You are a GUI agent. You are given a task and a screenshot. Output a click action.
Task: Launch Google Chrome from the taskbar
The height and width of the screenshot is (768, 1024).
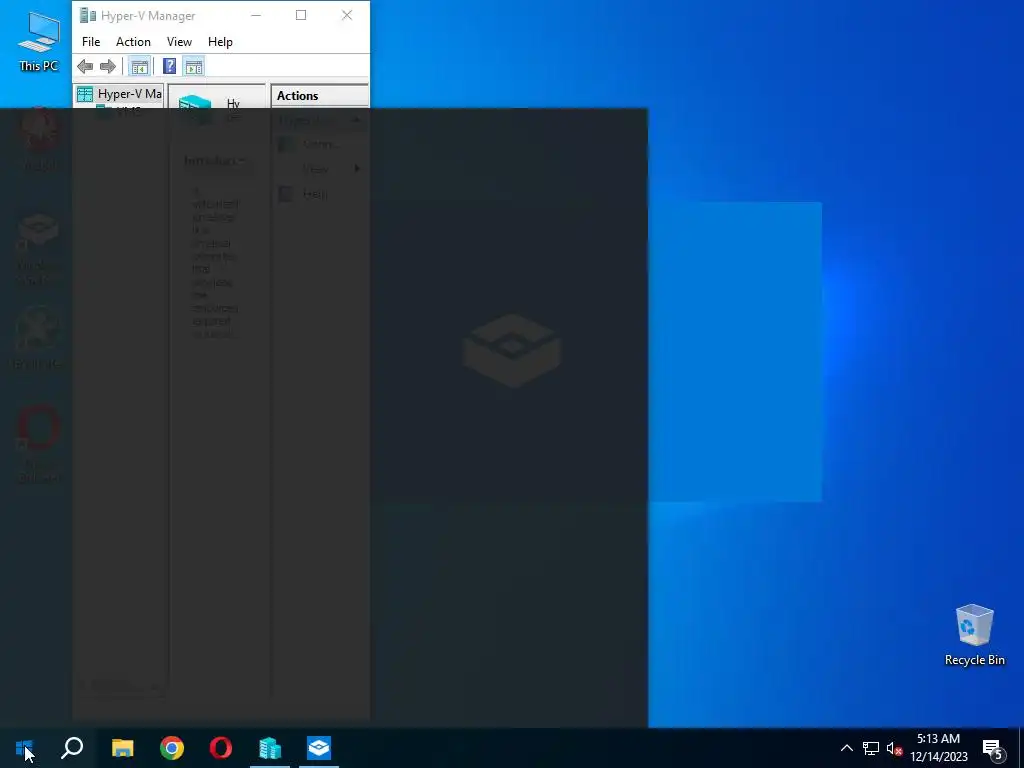coord(172,748)
